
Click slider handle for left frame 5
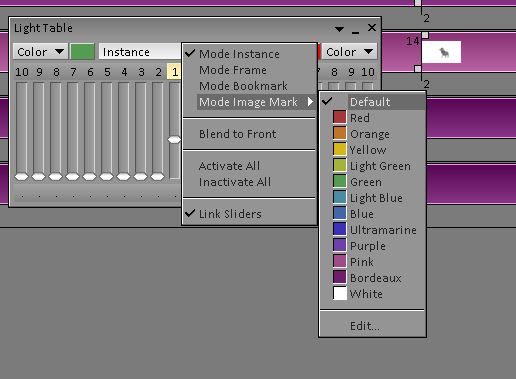click(106, 176)
